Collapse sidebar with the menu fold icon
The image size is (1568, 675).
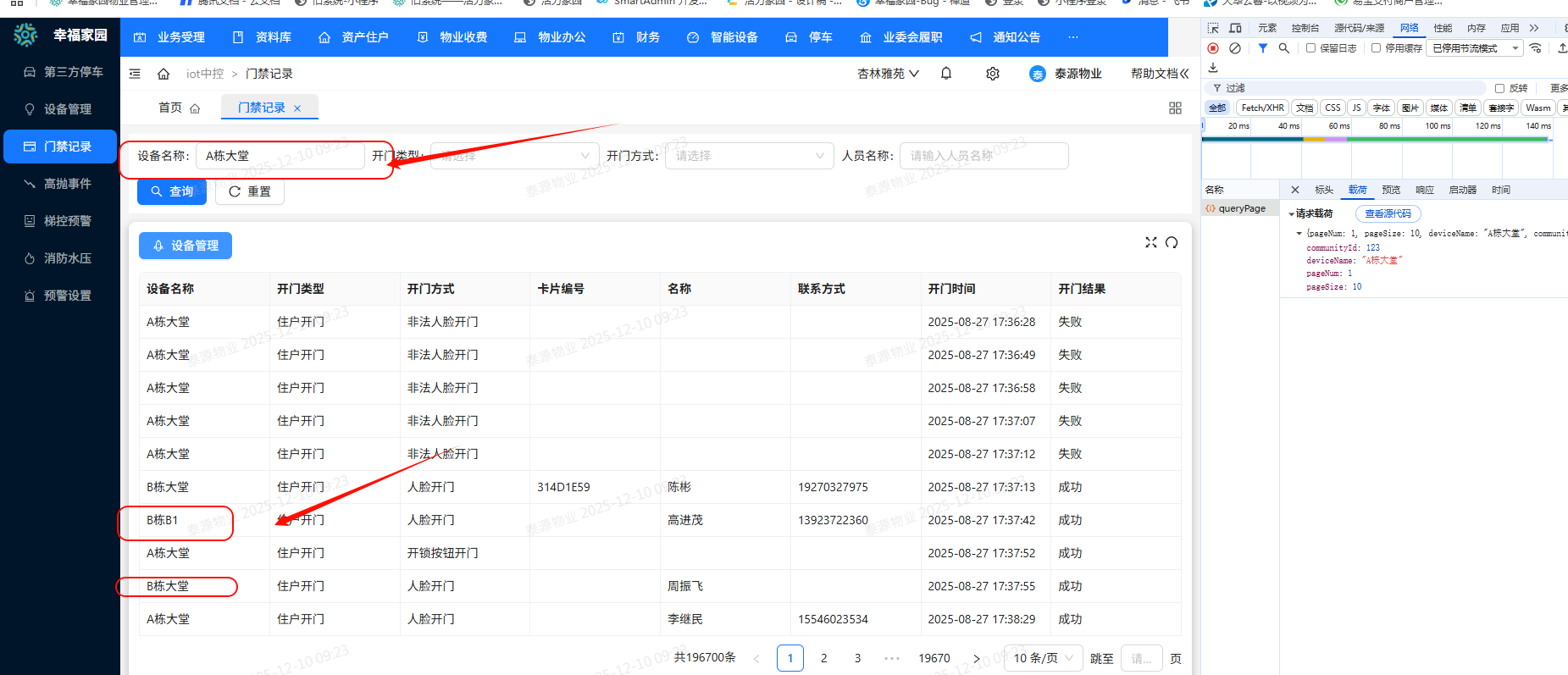coord(135,74)
